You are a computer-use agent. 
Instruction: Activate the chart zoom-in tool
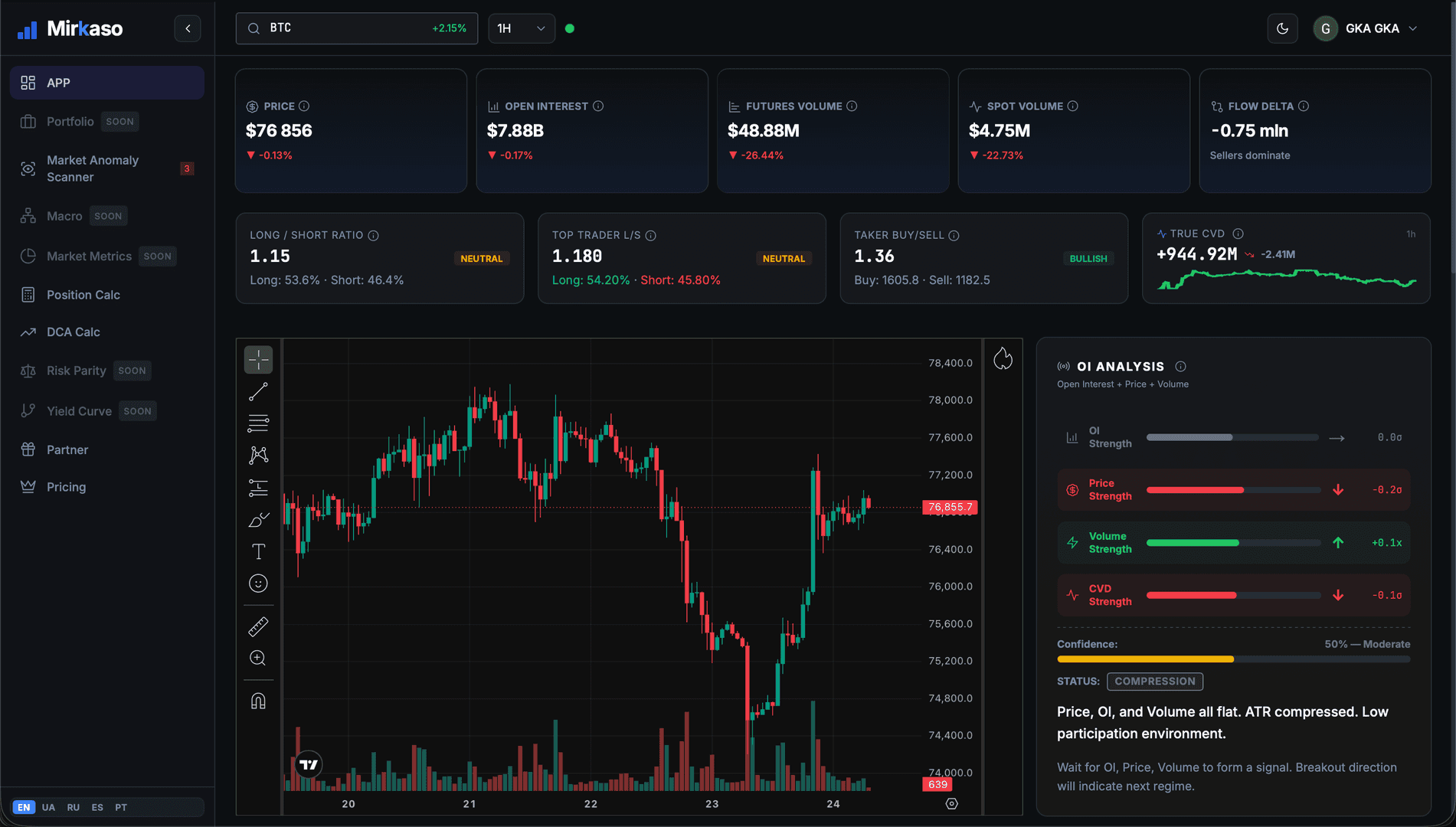pyautogui.click(x=258, y=659)
